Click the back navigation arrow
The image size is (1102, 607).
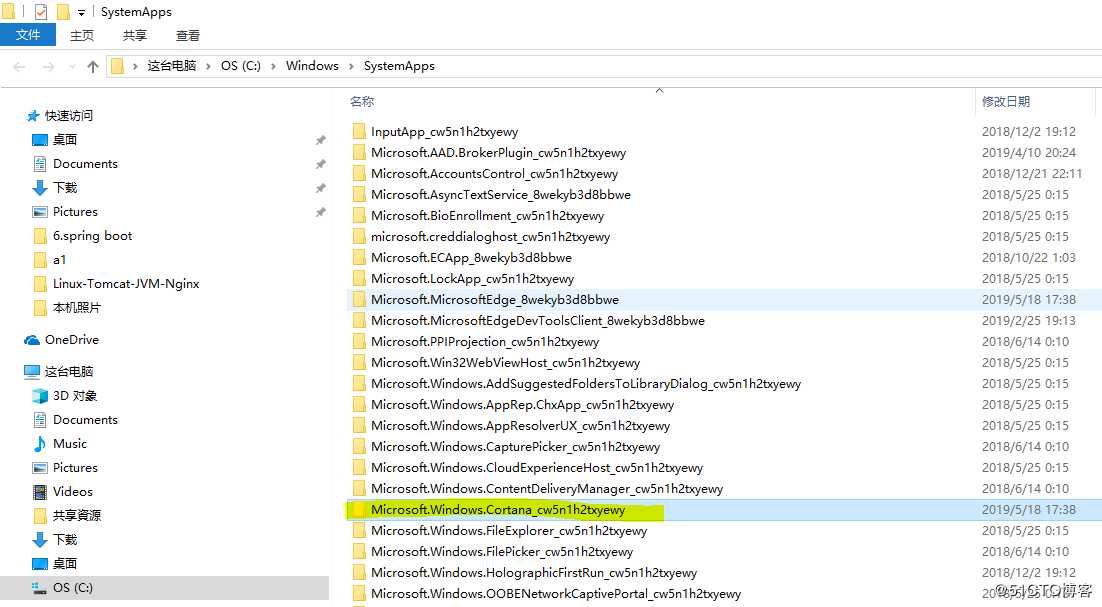click(20, 67)
